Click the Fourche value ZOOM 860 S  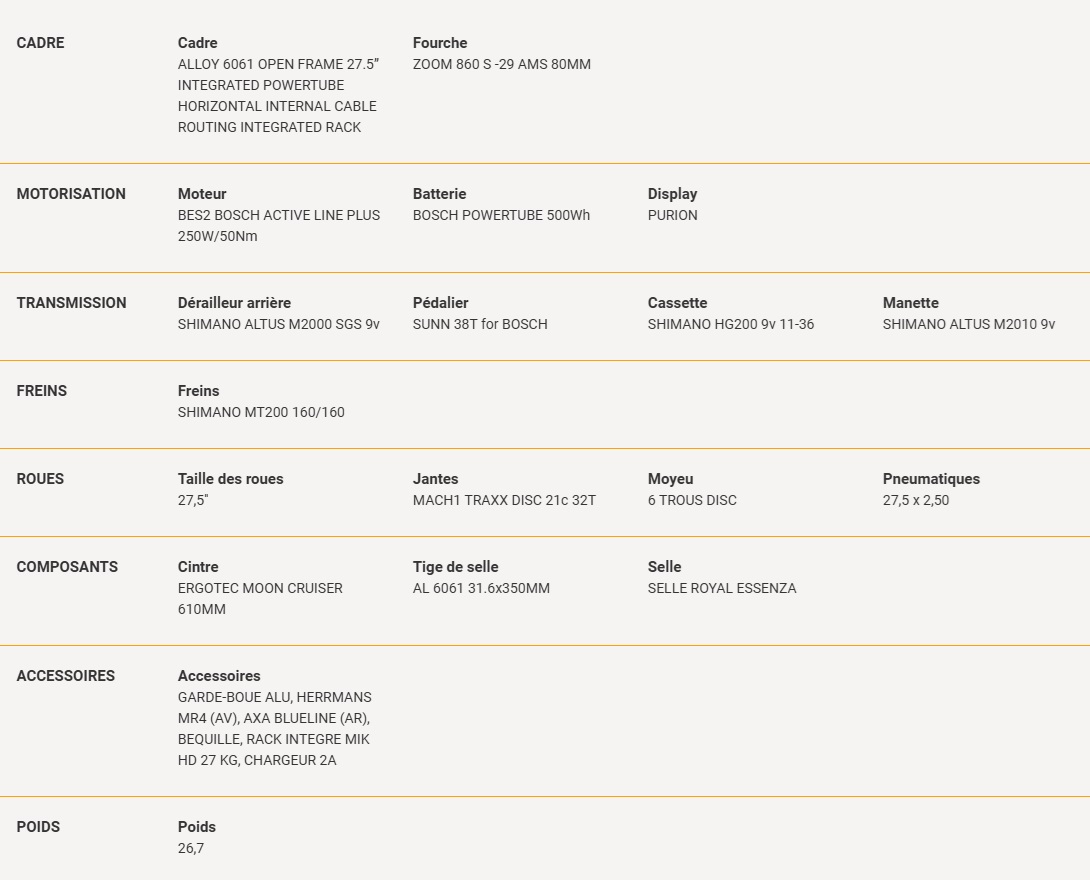(502, 64)
